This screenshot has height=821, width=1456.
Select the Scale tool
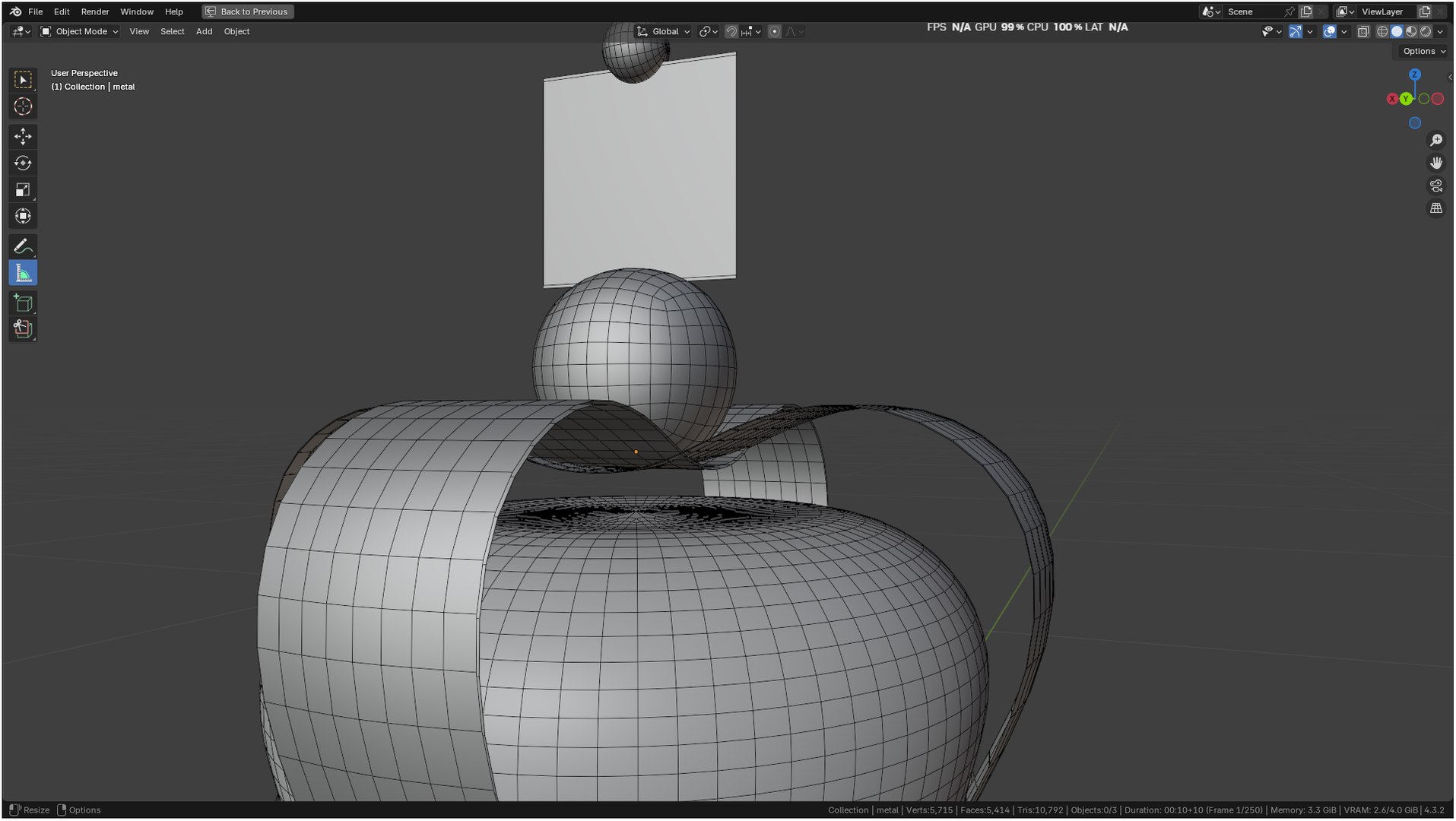pos(23,189)
